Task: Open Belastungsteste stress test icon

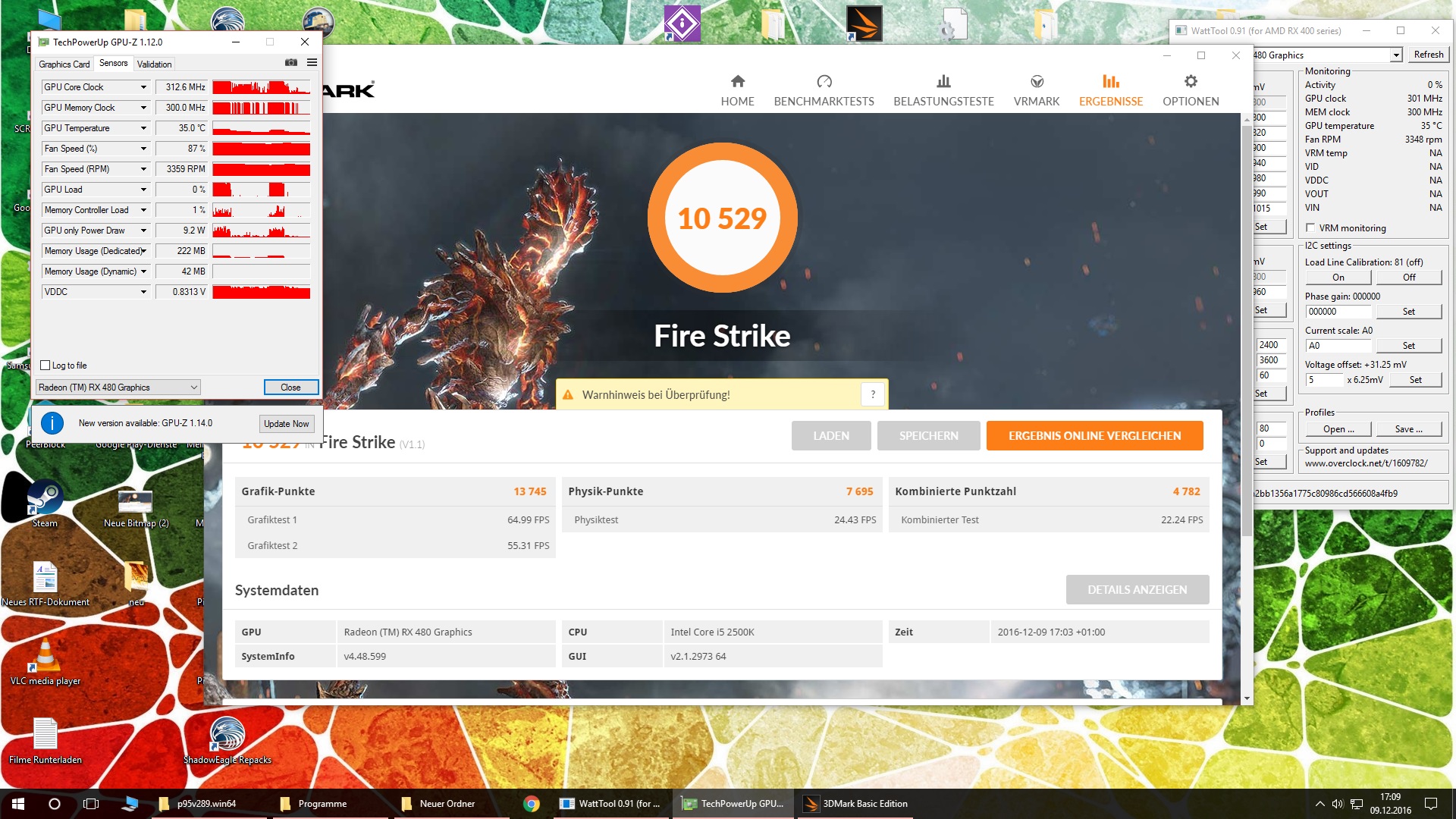Action: 943,82
